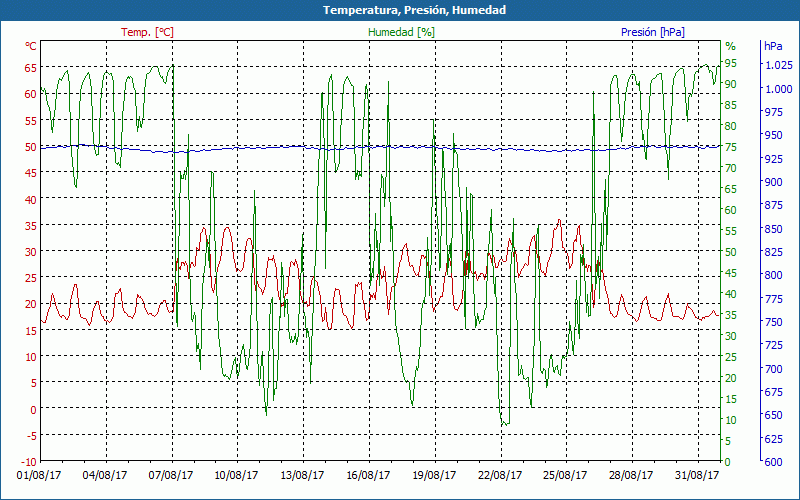Click the blue pressure axis value 625
The image size is (800, 500).
(773, 438)
